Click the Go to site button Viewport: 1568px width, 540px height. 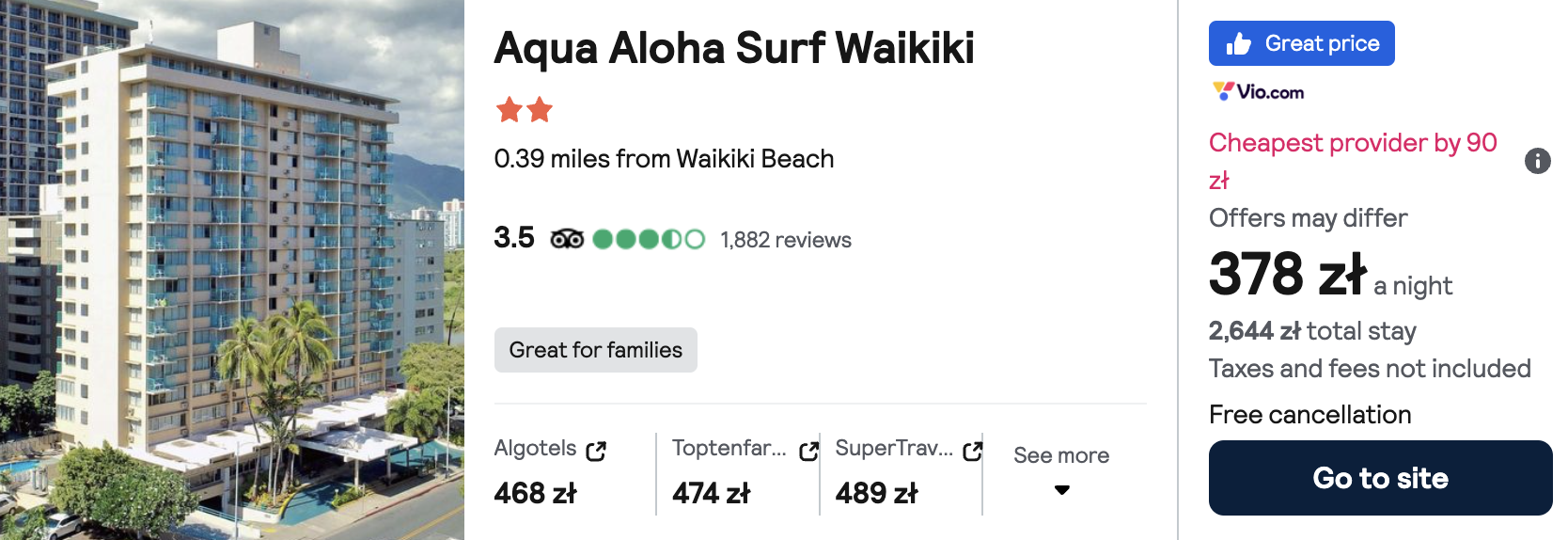tap(1380, 478)
